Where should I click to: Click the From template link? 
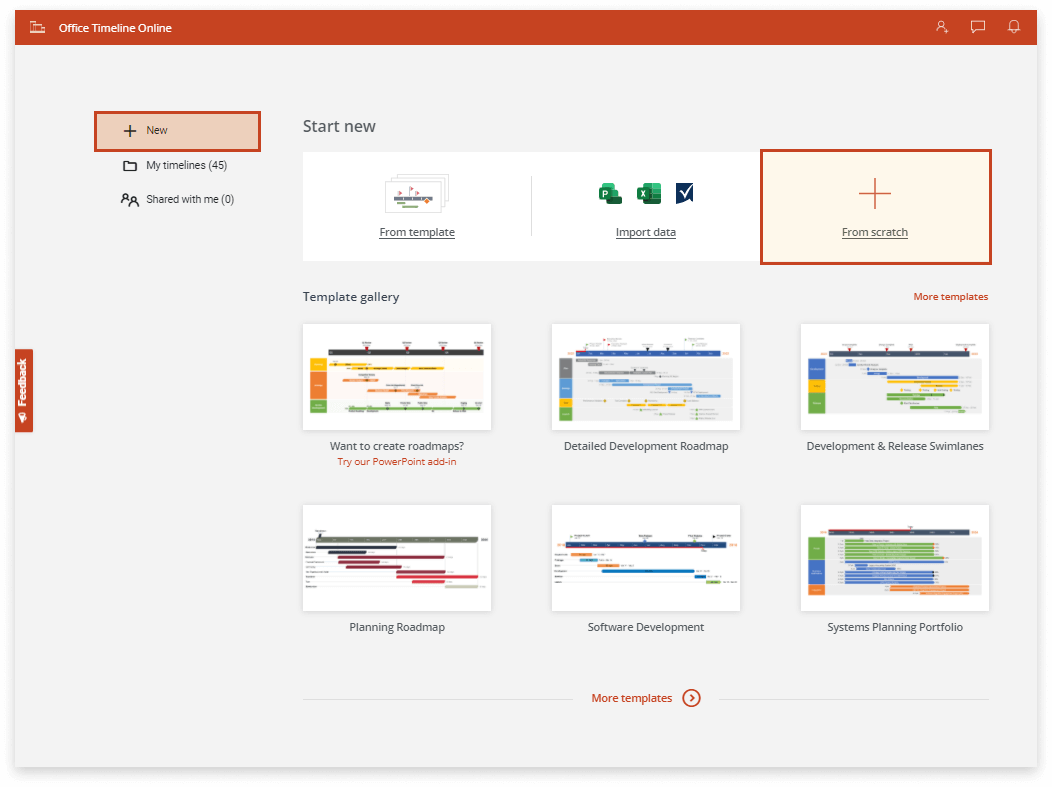point(417,231)
